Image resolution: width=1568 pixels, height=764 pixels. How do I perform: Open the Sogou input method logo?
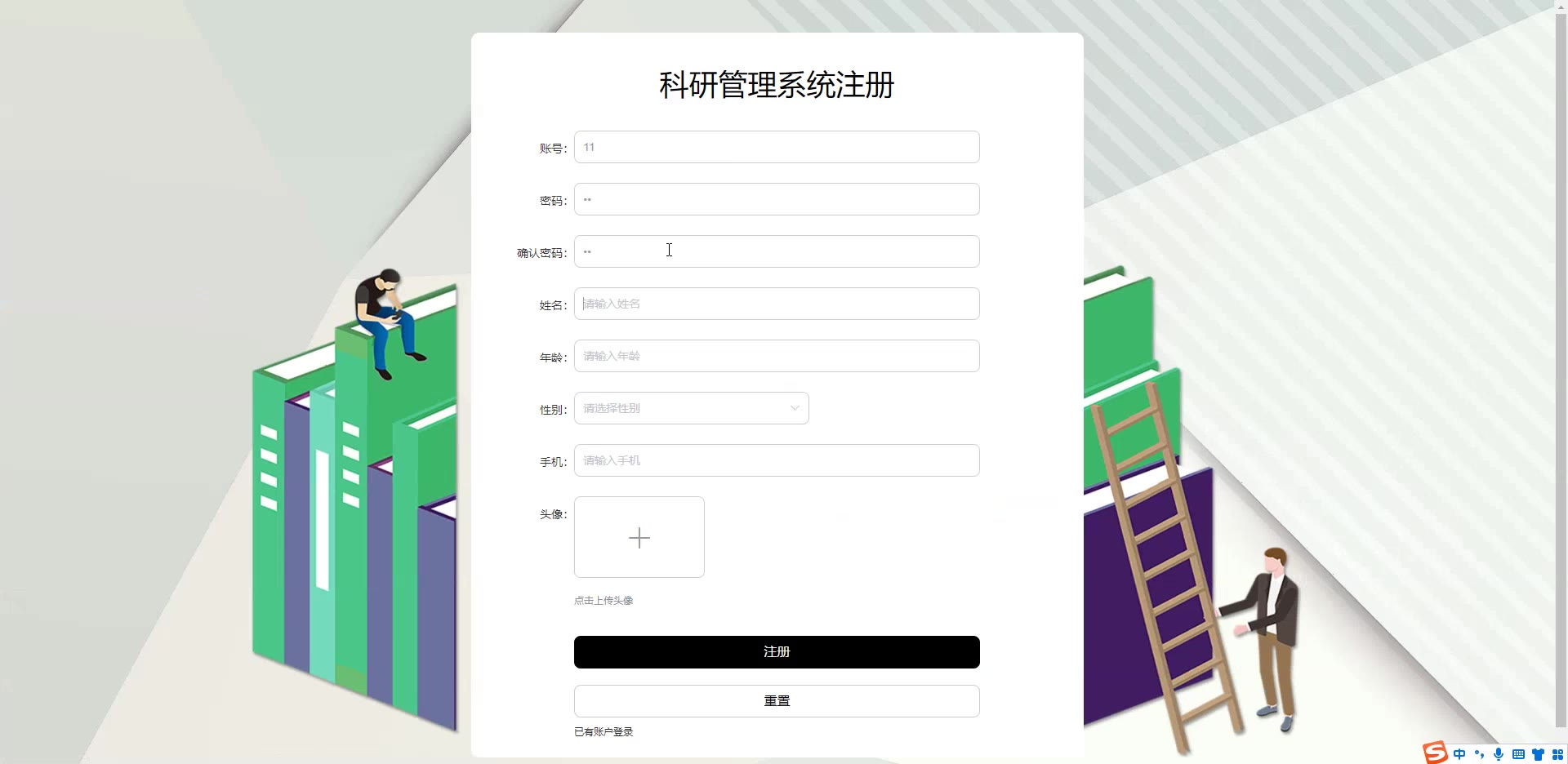pyautogui.click(x=1435, y=753)
